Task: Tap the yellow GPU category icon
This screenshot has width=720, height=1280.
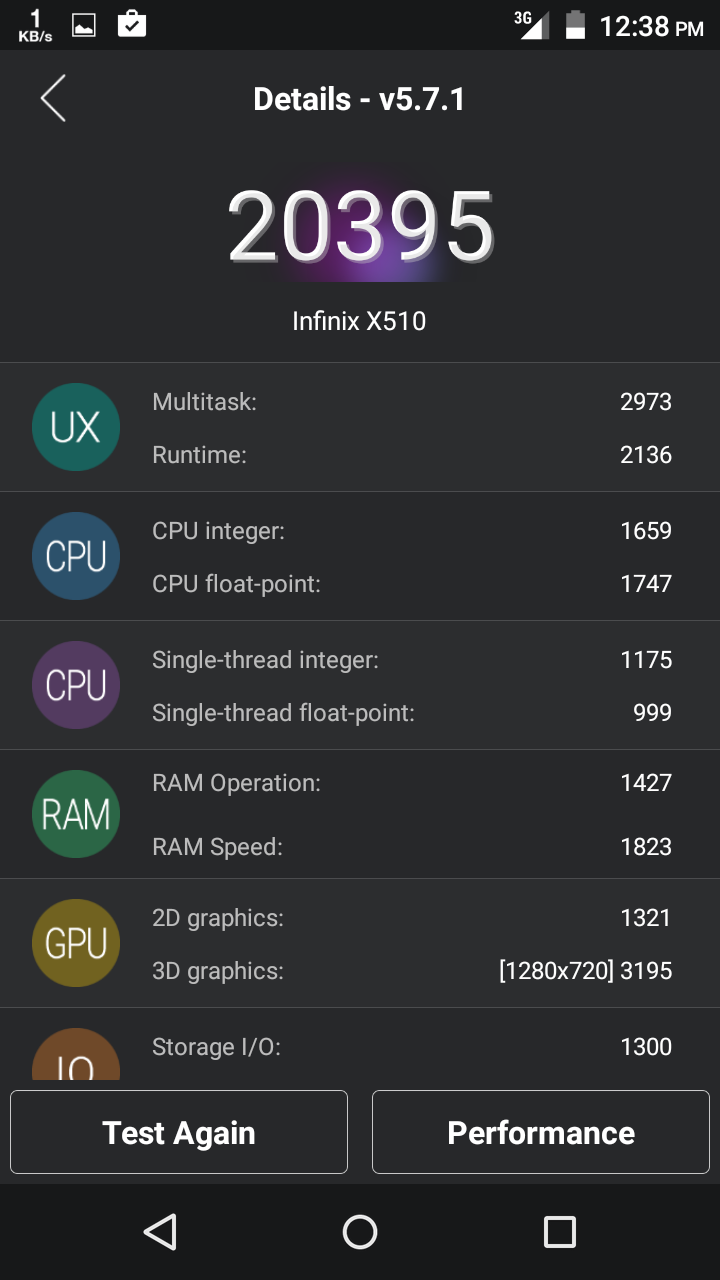Action: coord(76,943)
